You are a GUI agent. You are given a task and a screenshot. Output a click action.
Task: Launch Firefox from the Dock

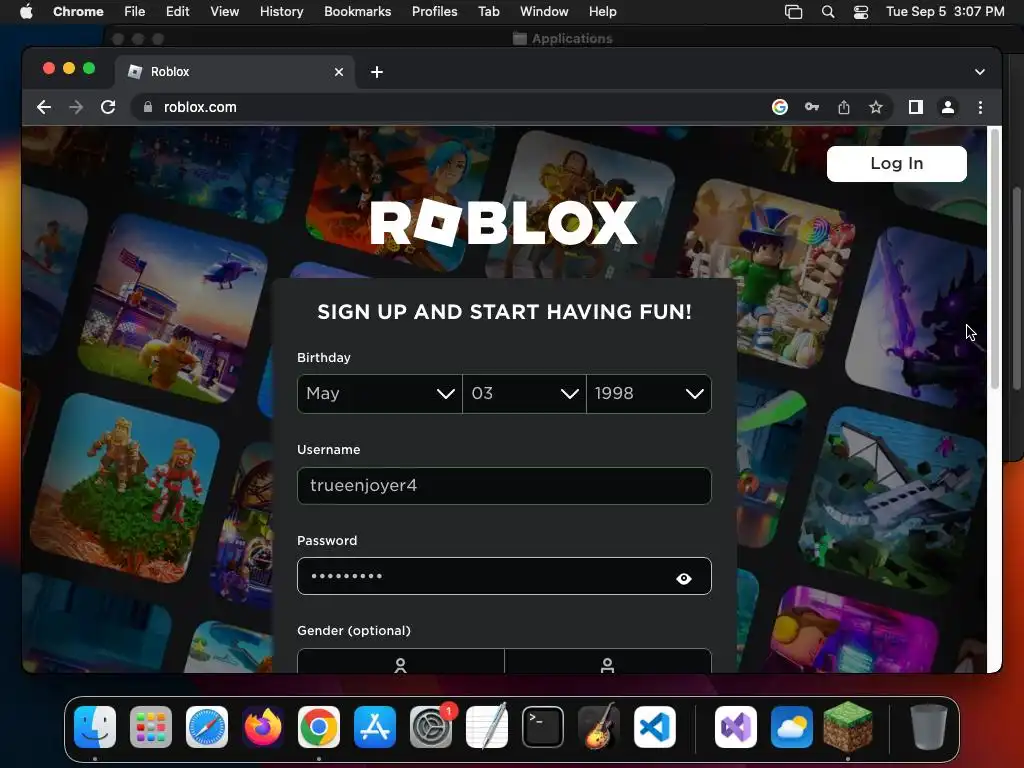point(263,727)
